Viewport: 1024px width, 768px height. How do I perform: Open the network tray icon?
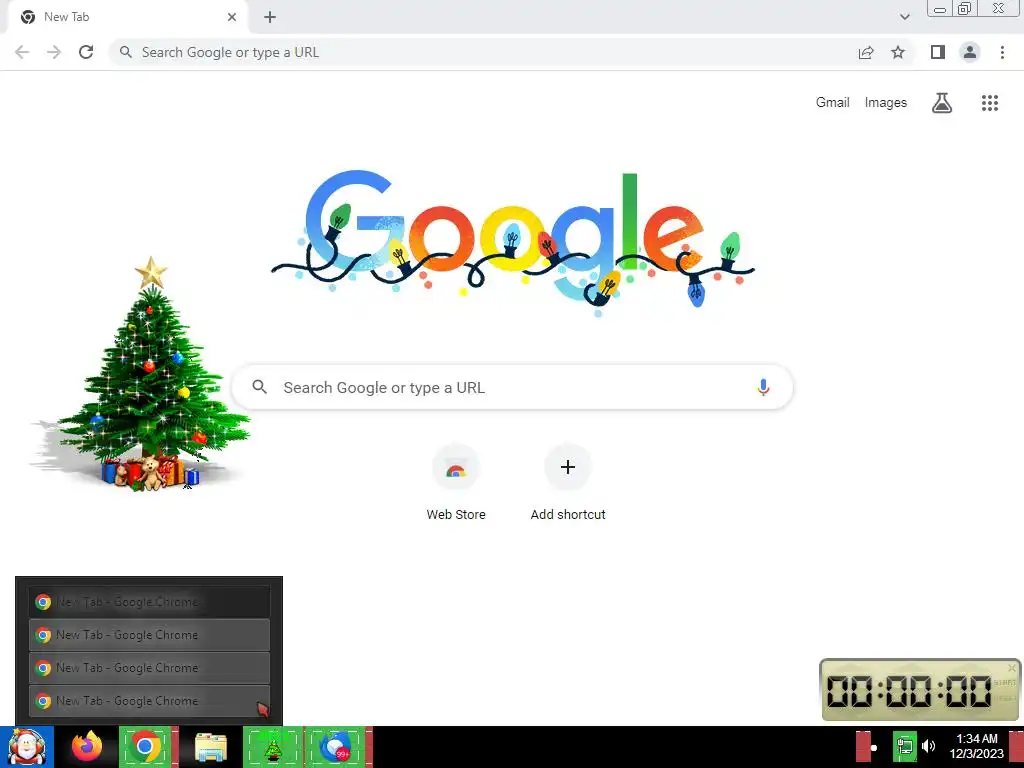click(905, 747)
